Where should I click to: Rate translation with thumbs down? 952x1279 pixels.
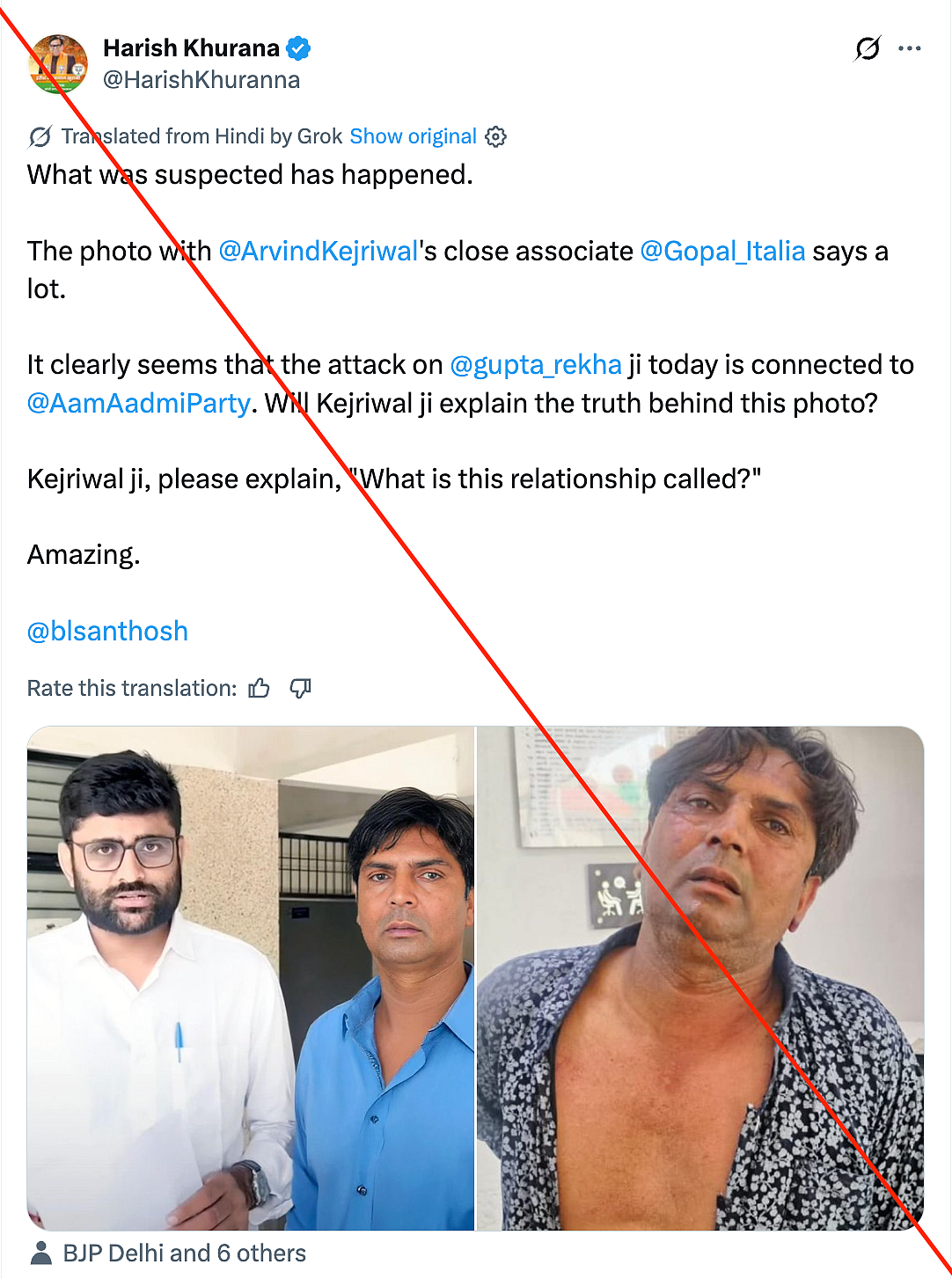[301, 688]
